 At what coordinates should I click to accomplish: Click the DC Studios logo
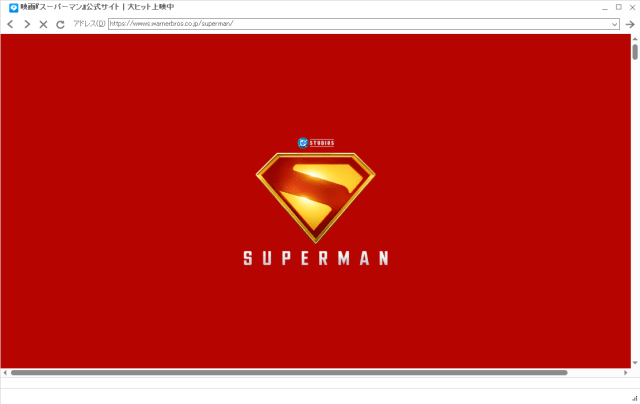coord(316,143)
